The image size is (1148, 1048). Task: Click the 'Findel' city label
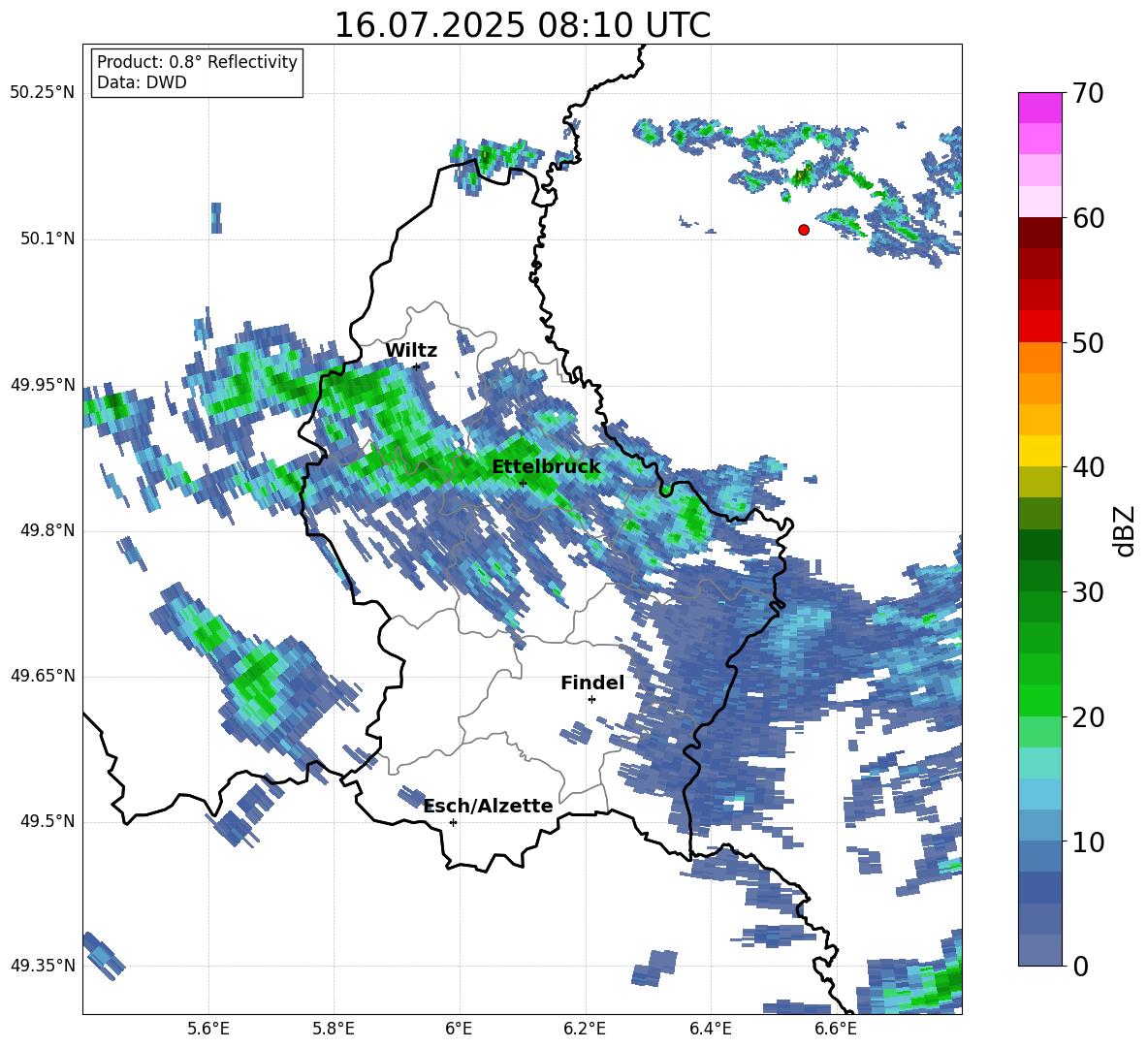click(x=592, y=683)
